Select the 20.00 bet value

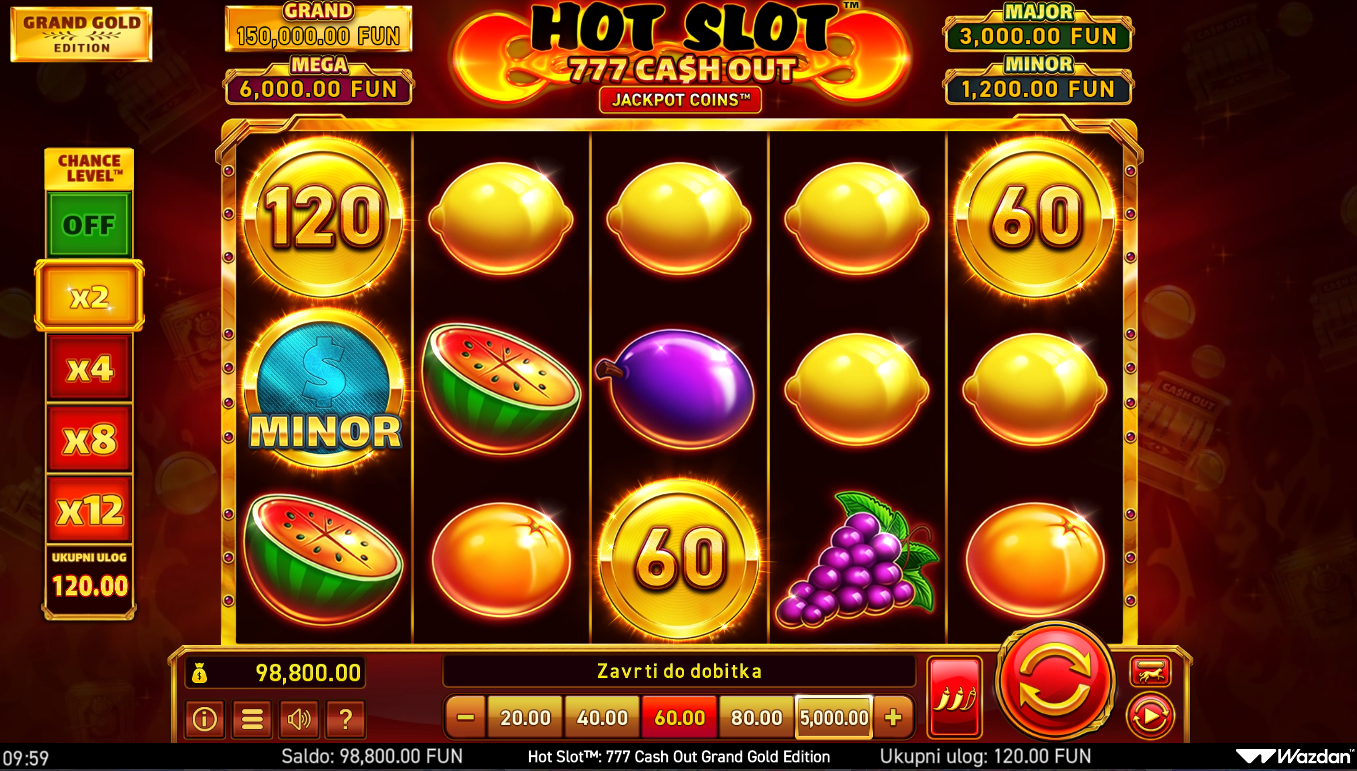[x=525, y=717]
